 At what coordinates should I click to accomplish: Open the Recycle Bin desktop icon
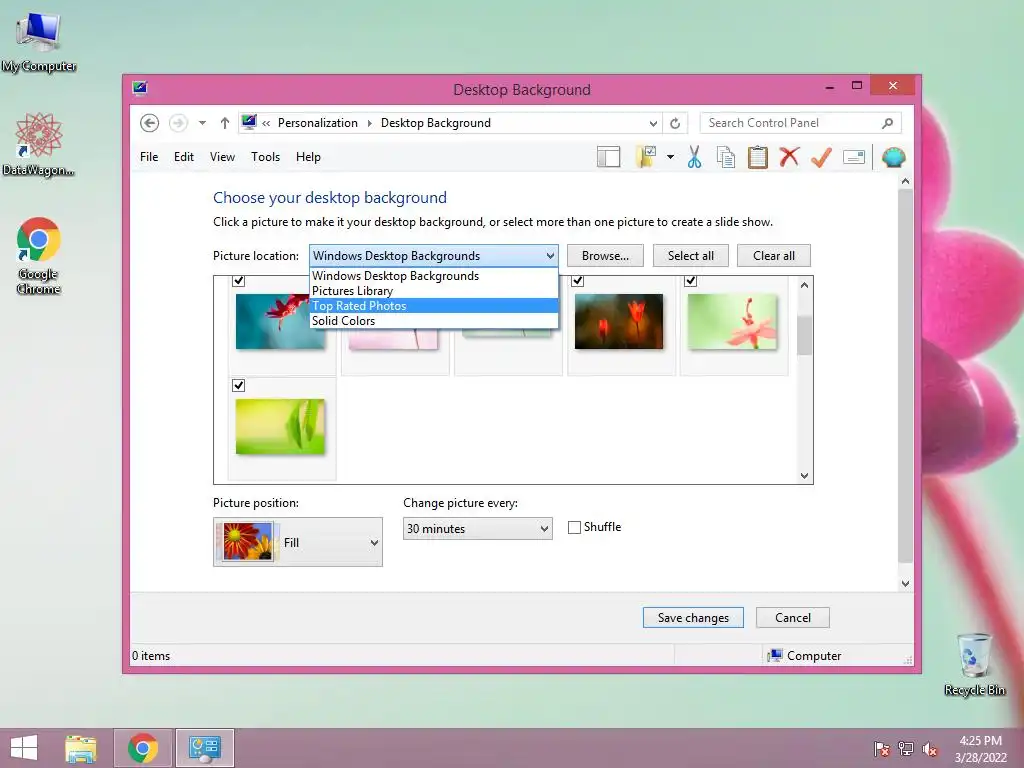point(974,664)
